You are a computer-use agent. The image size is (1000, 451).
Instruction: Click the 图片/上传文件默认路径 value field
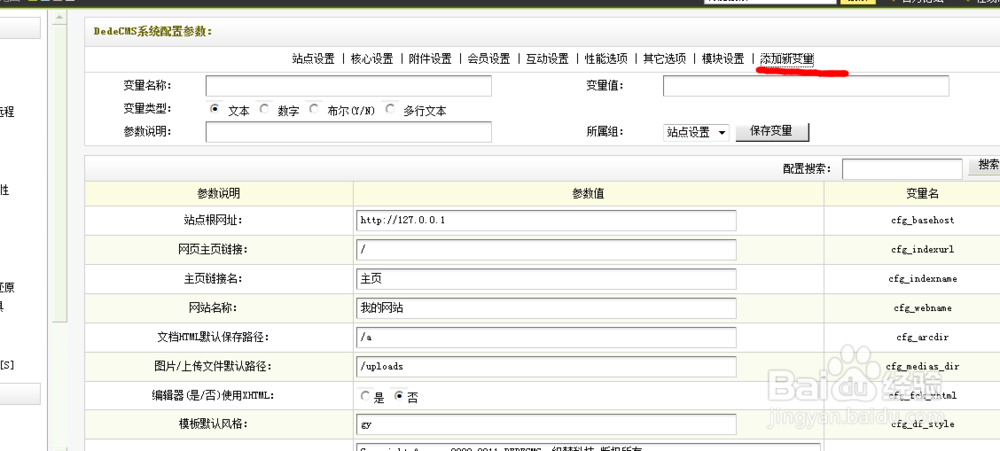pyautogui.click(x=546, y=367)
